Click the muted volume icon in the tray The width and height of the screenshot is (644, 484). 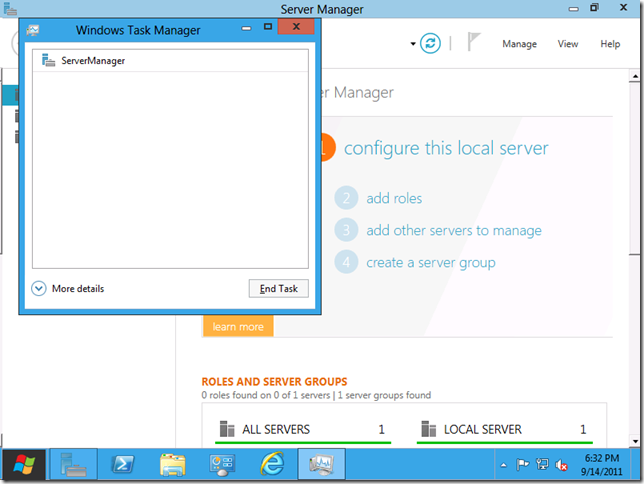click(x=561, y=465)
